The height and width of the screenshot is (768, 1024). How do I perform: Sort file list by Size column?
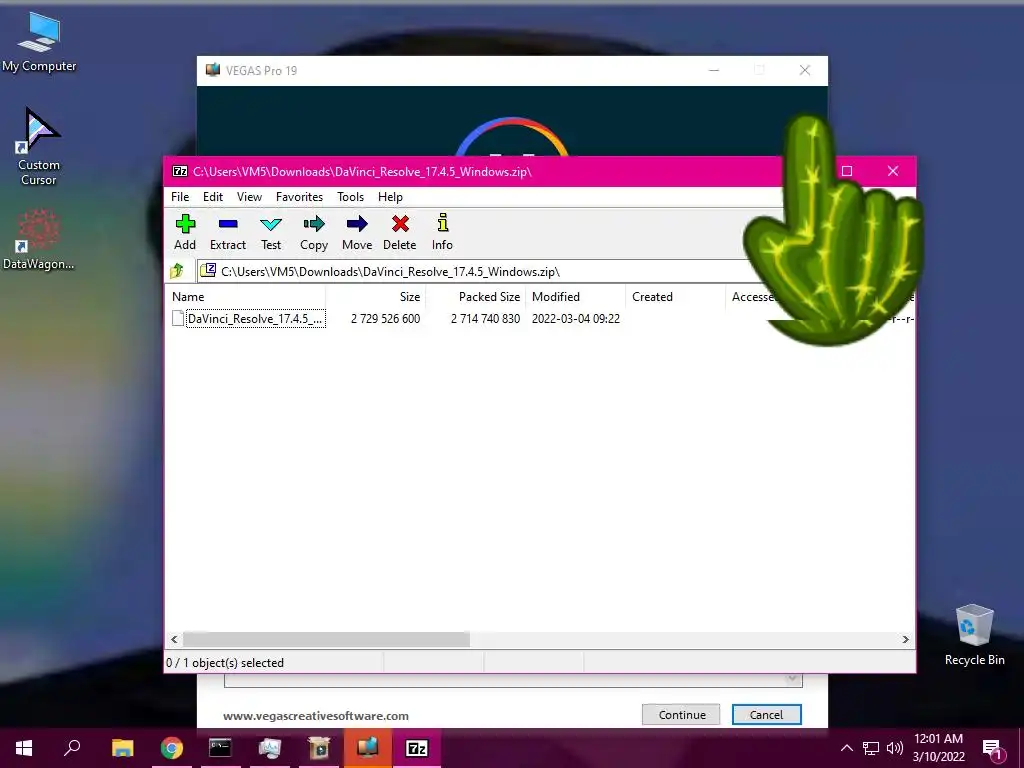click(376, 296)
